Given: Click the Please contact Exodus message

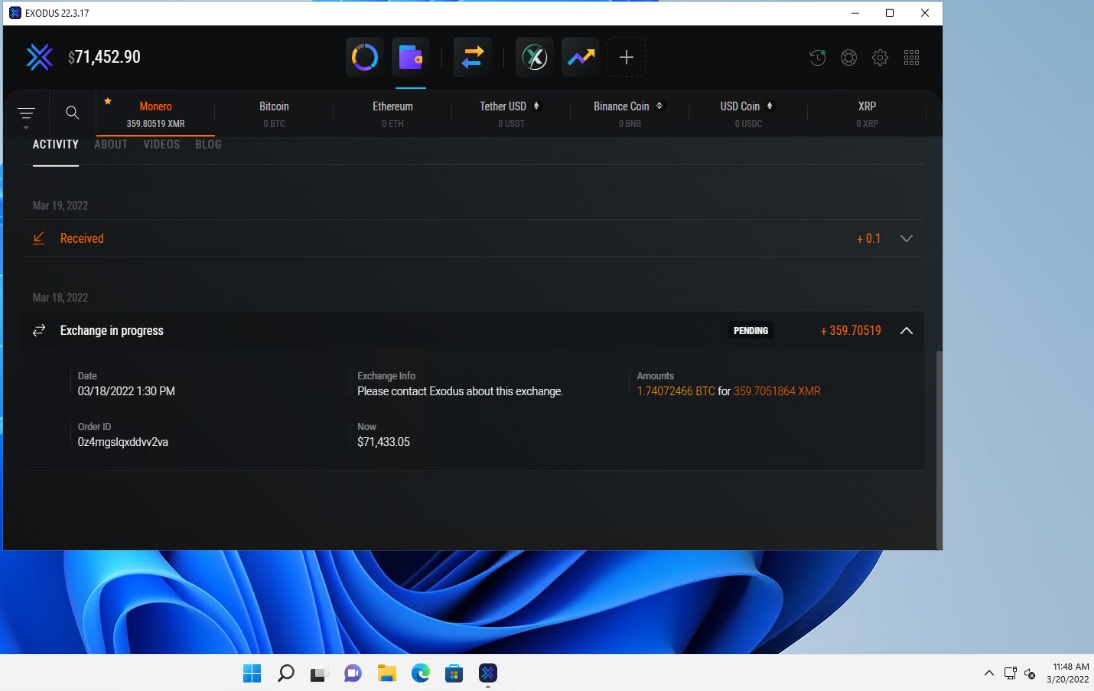Looking at the screenshot, I should point(460,391).
